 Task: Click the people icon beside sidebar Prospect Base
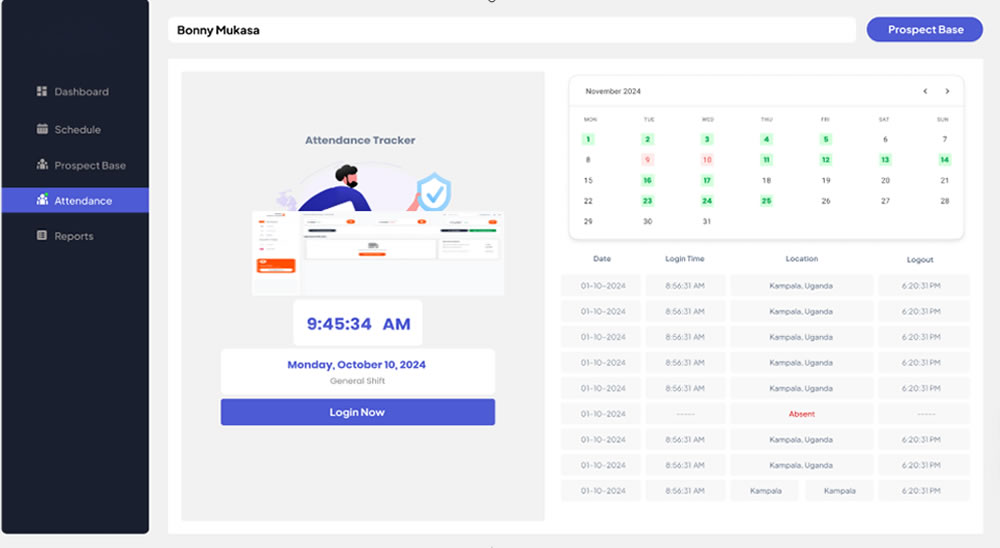(x=42, y=165)
